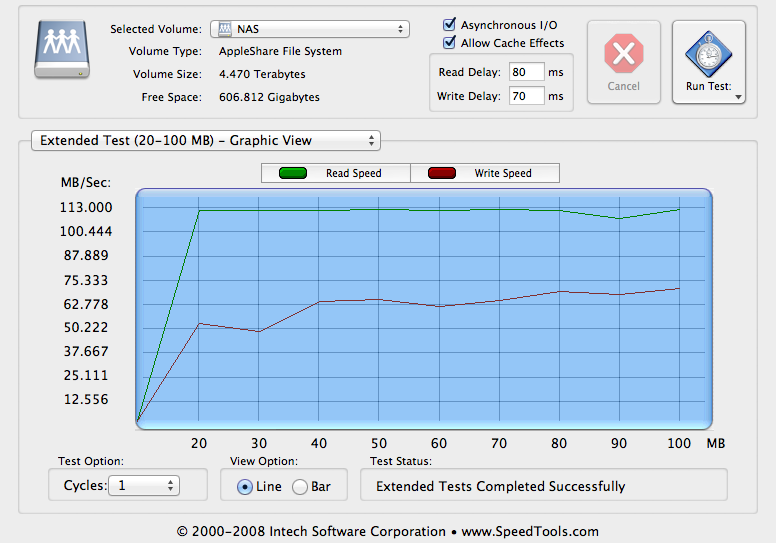Switch to Bar view option

[299, 487]
